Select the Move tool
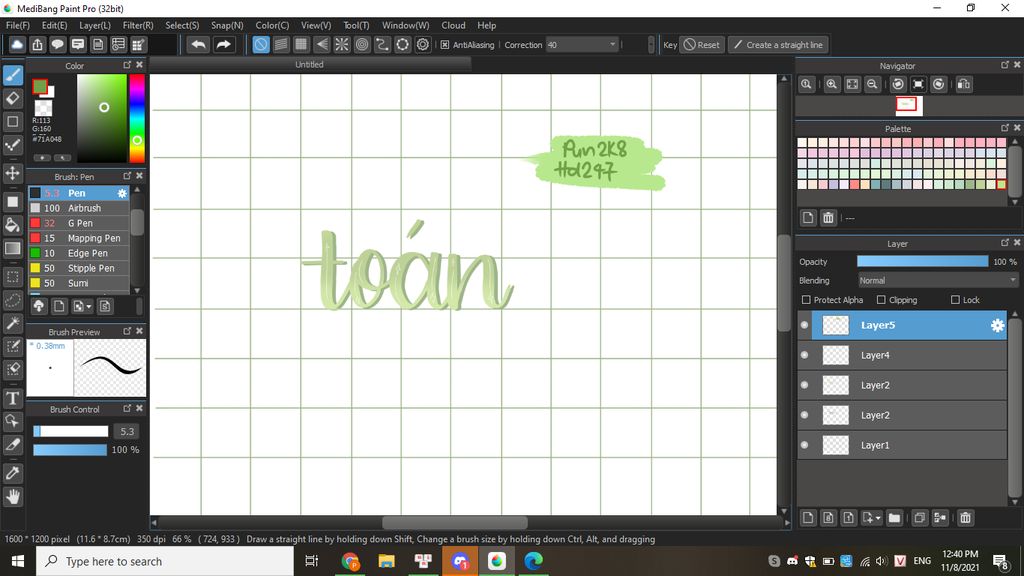1024x576 pixels. coord(13,173)
